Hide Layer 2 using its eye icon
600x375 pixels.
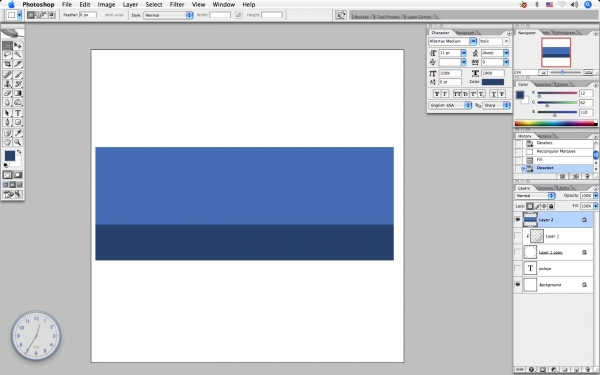(518, 220)
